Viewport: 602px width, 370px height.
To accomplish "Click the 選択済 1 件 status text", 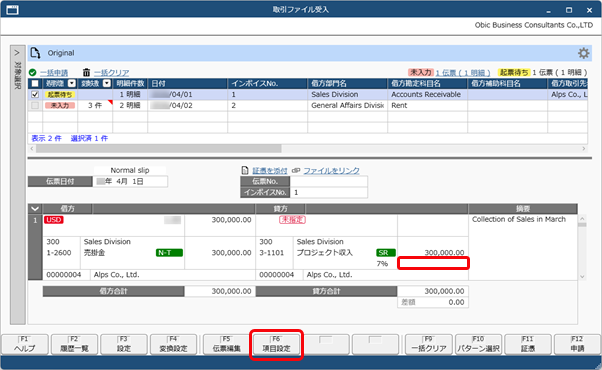I will coord(89,139).
